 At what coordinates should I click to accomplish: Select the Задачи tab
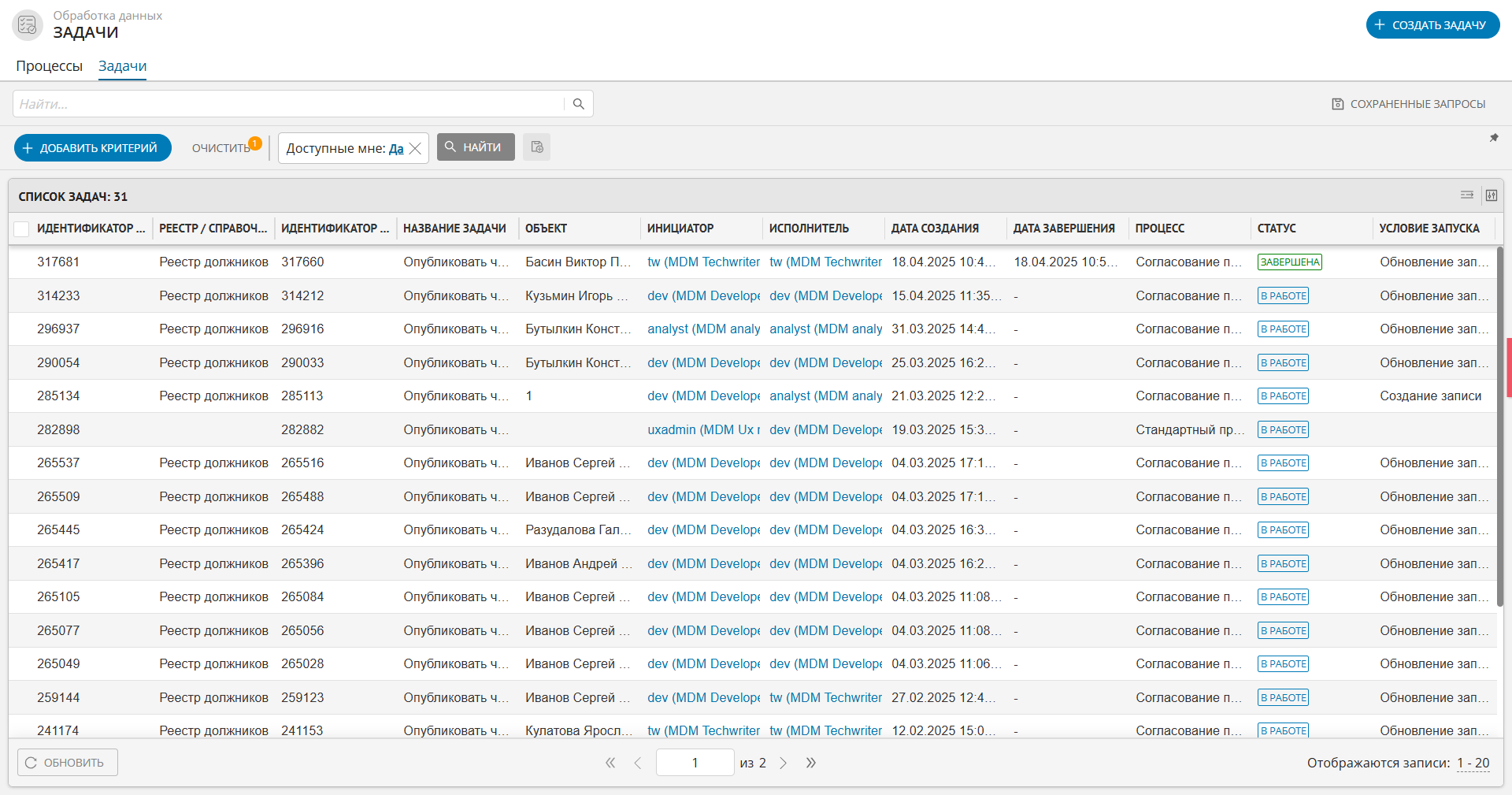click(122, 66)
